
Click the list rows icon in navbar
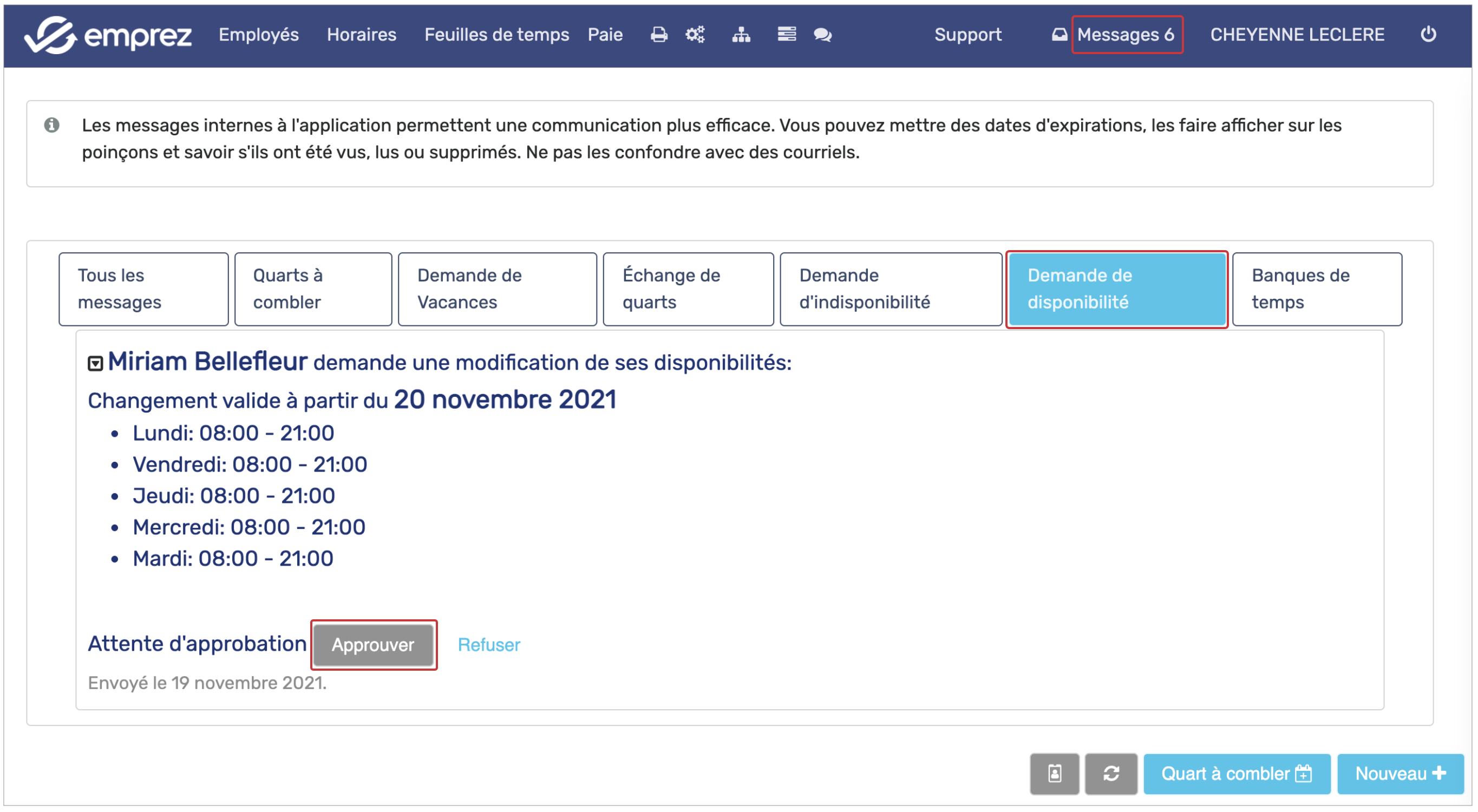pyautogui.click(x=786, y=35)
